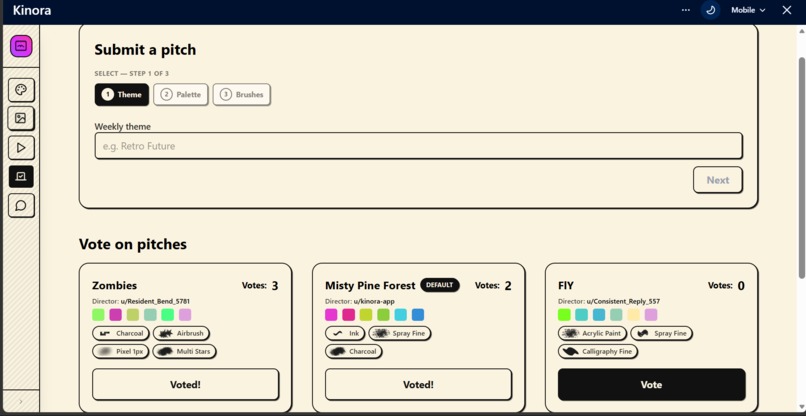Click the Weekly theme input field

(x=418, y=146)
